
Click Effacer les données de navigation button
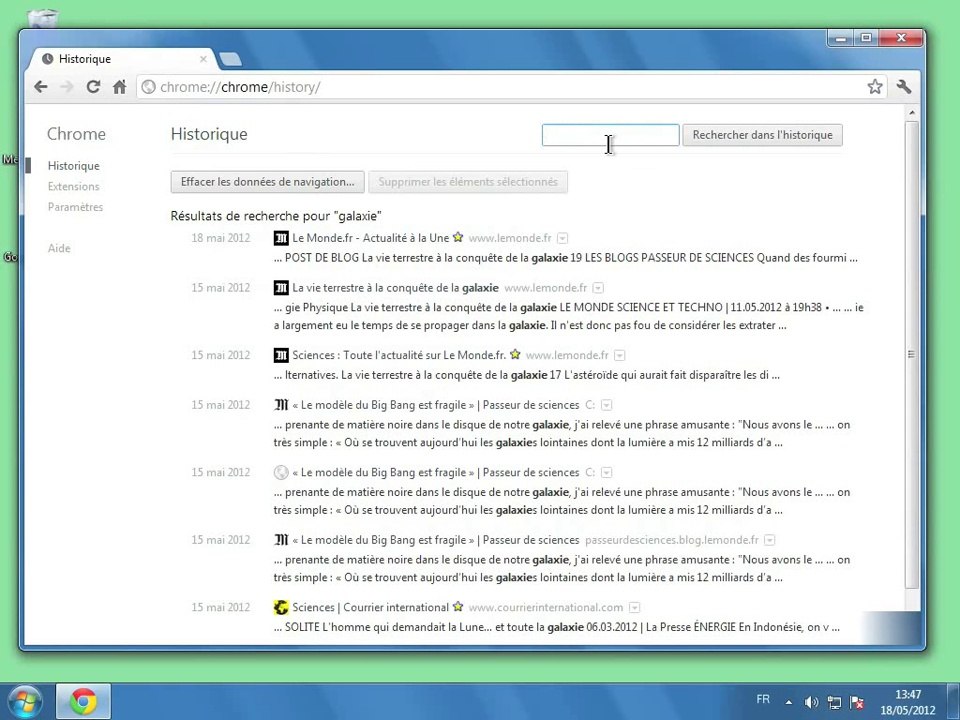(268, 182)
